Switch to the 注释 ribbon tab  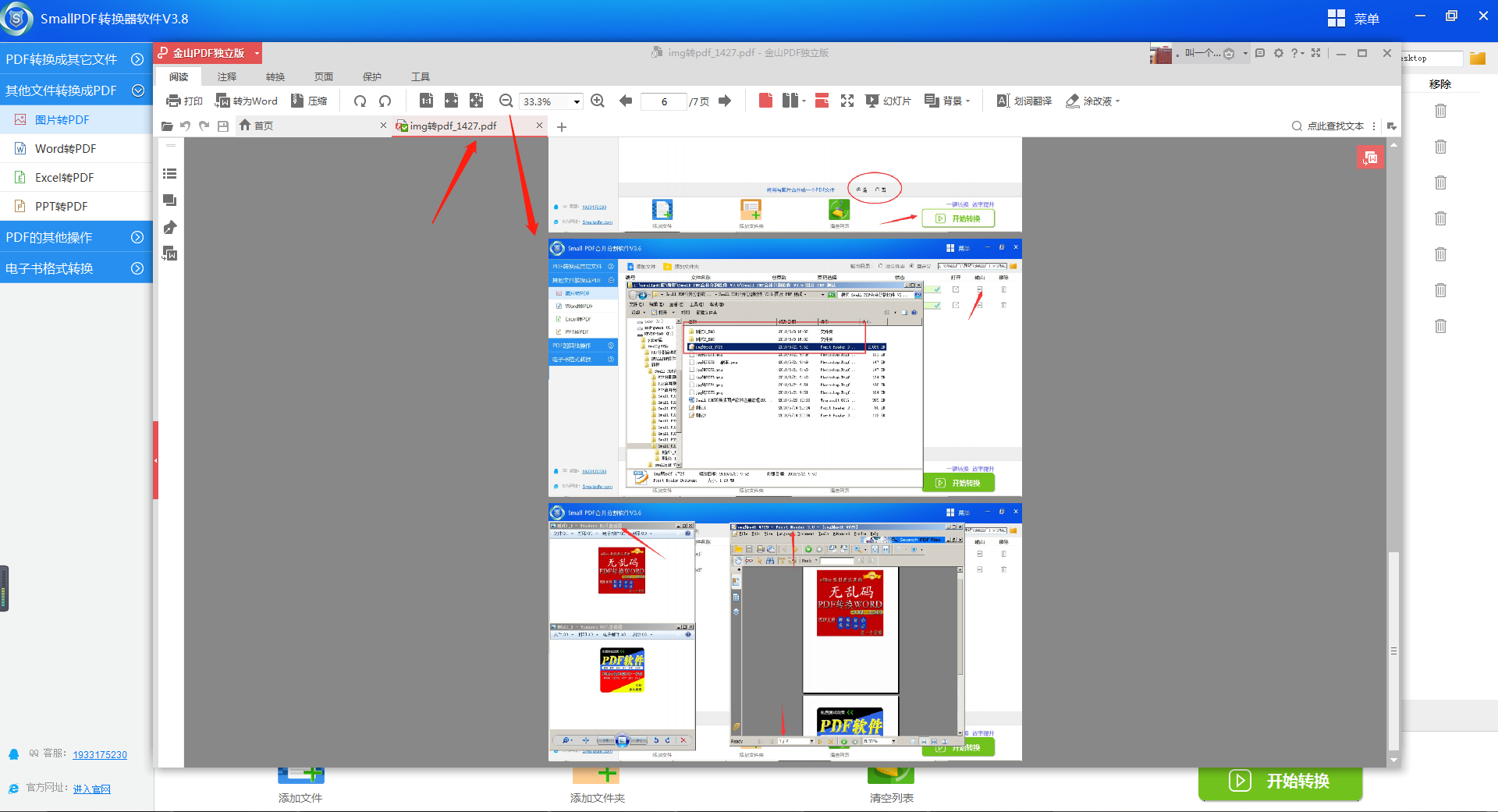[x=227, y=76]
